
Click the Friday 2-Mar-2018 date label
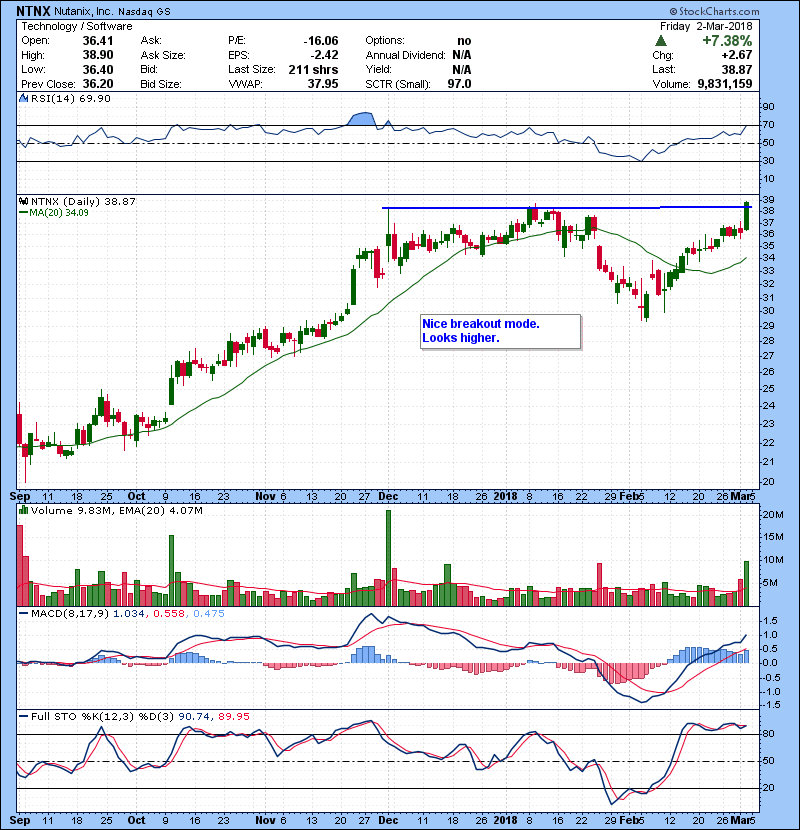click(x=706, y=26)
